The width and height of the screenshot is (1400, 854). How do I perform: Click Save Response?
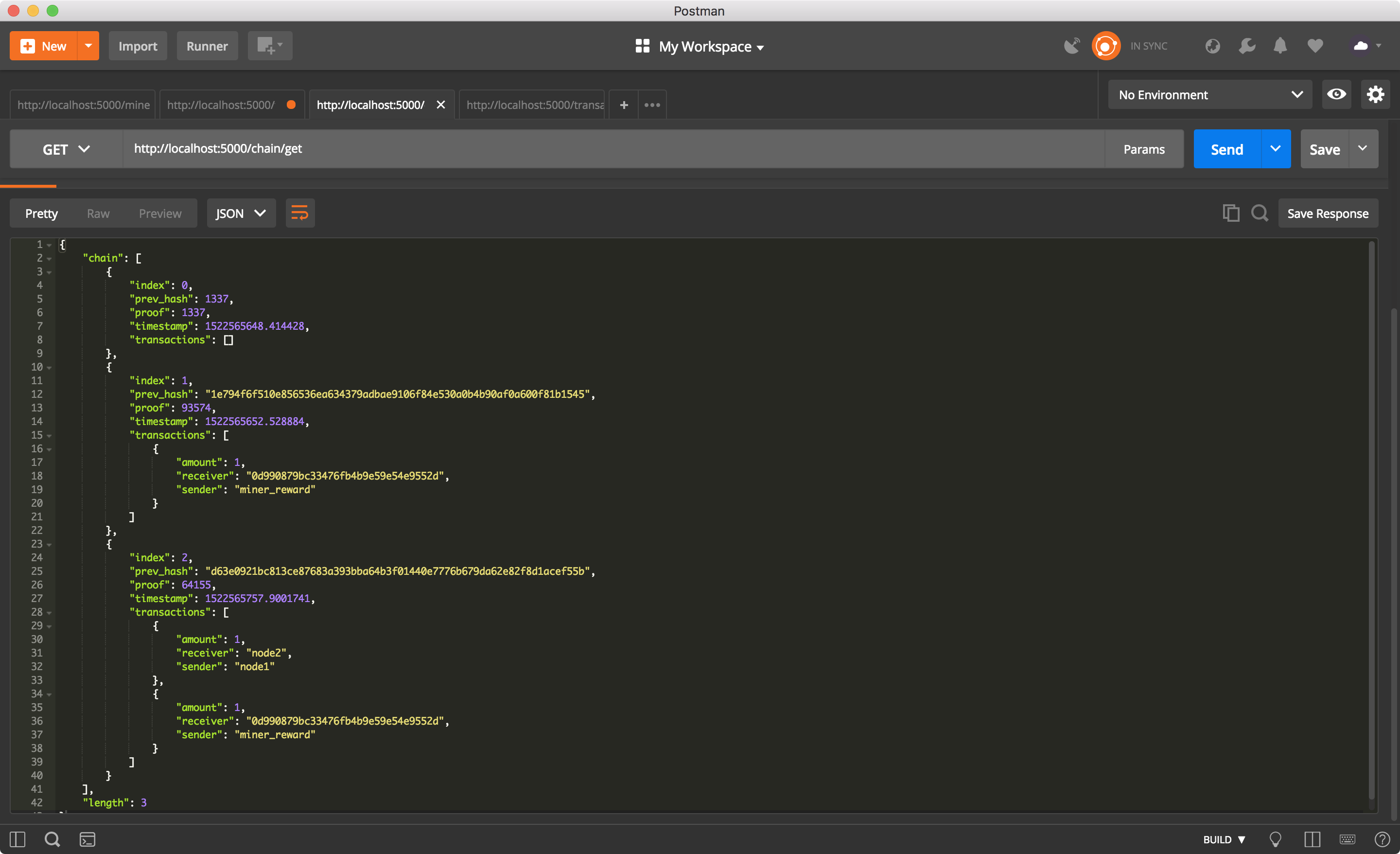pos(1328,213)
